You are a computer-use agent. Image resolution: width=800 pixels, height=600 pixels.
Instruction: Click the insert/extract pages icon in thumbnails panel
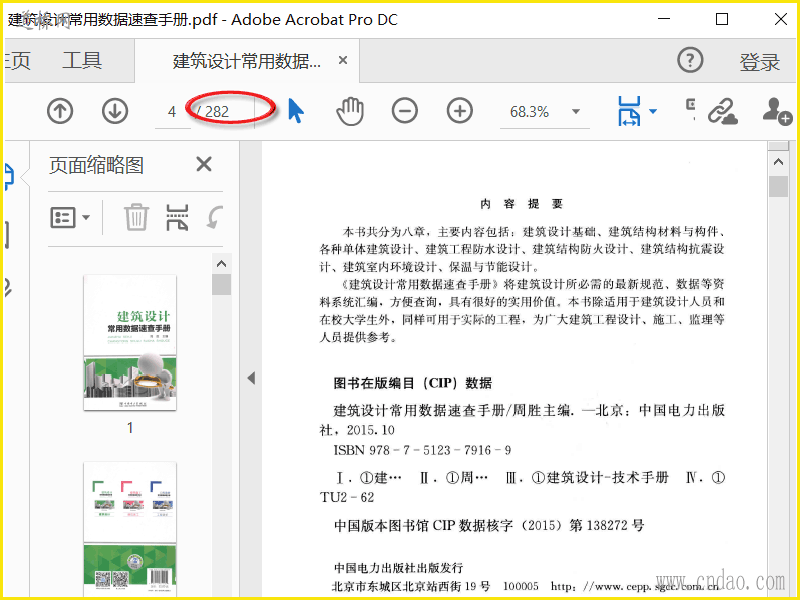click(x=177, y=217)
